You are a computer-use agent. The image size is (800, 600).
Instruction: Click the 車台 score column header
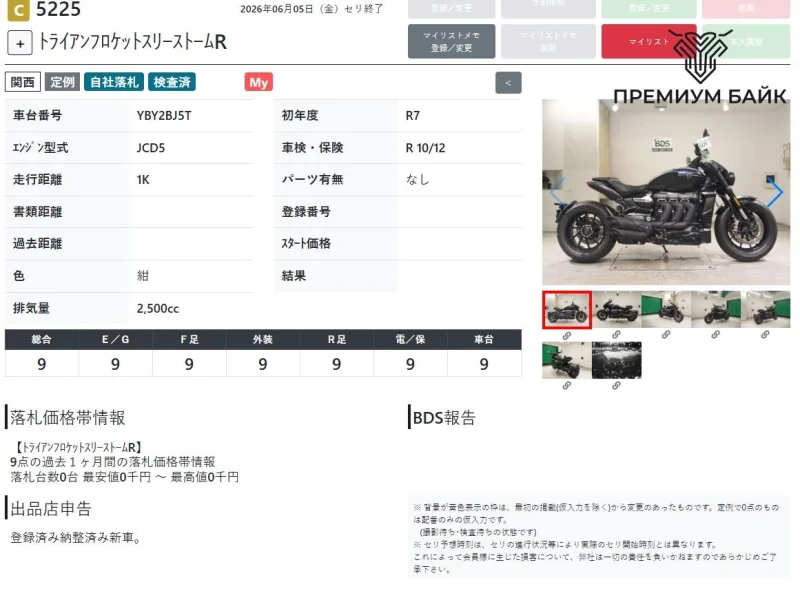tap(484, 339)
